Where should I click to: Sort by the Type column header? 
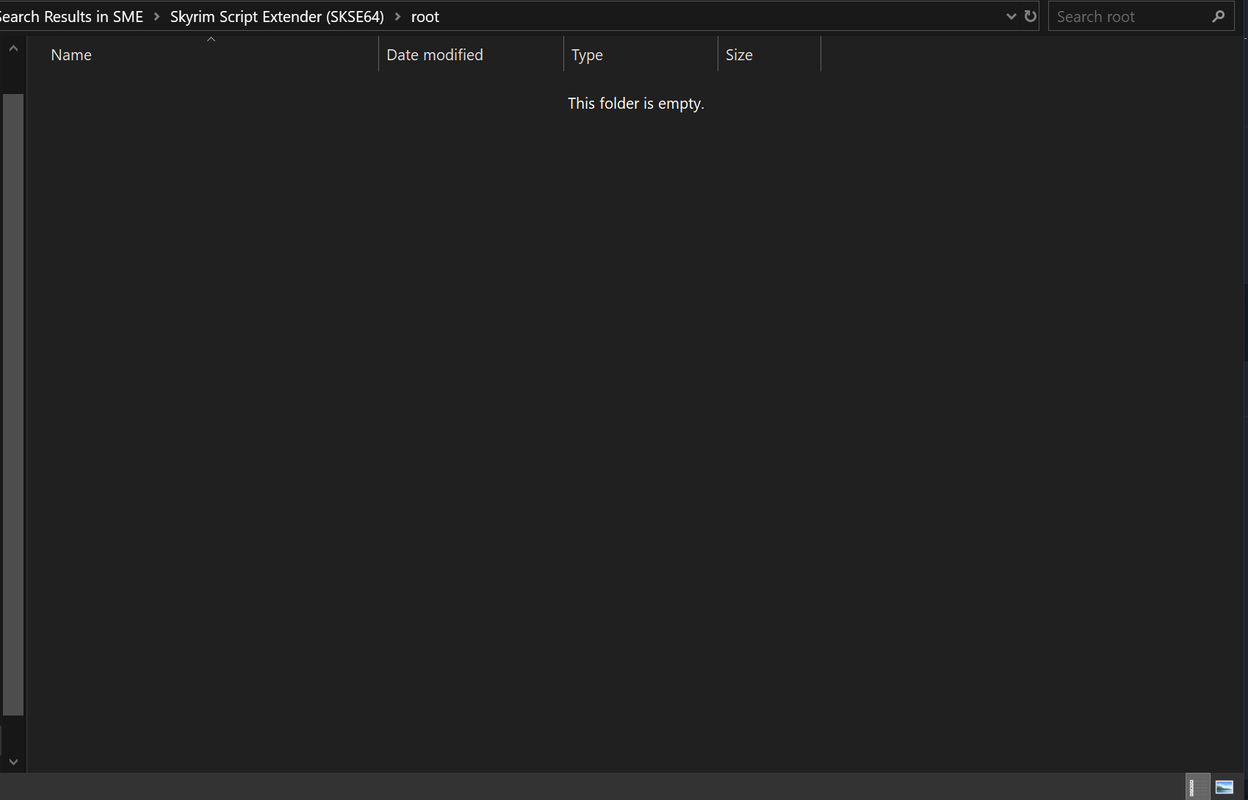[641, 55]
